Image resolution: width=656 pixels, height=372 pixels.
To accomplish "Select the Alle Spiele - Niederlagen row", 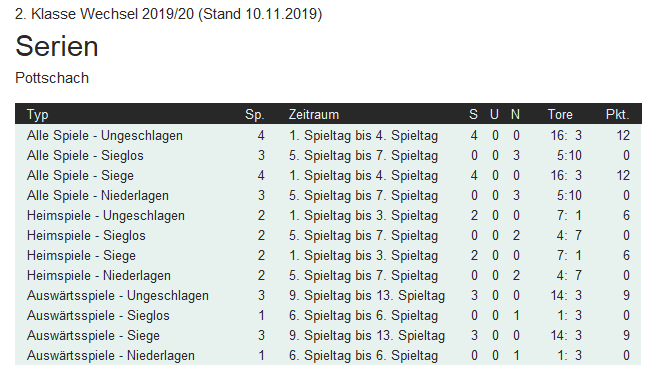I will tap(328, 196).
